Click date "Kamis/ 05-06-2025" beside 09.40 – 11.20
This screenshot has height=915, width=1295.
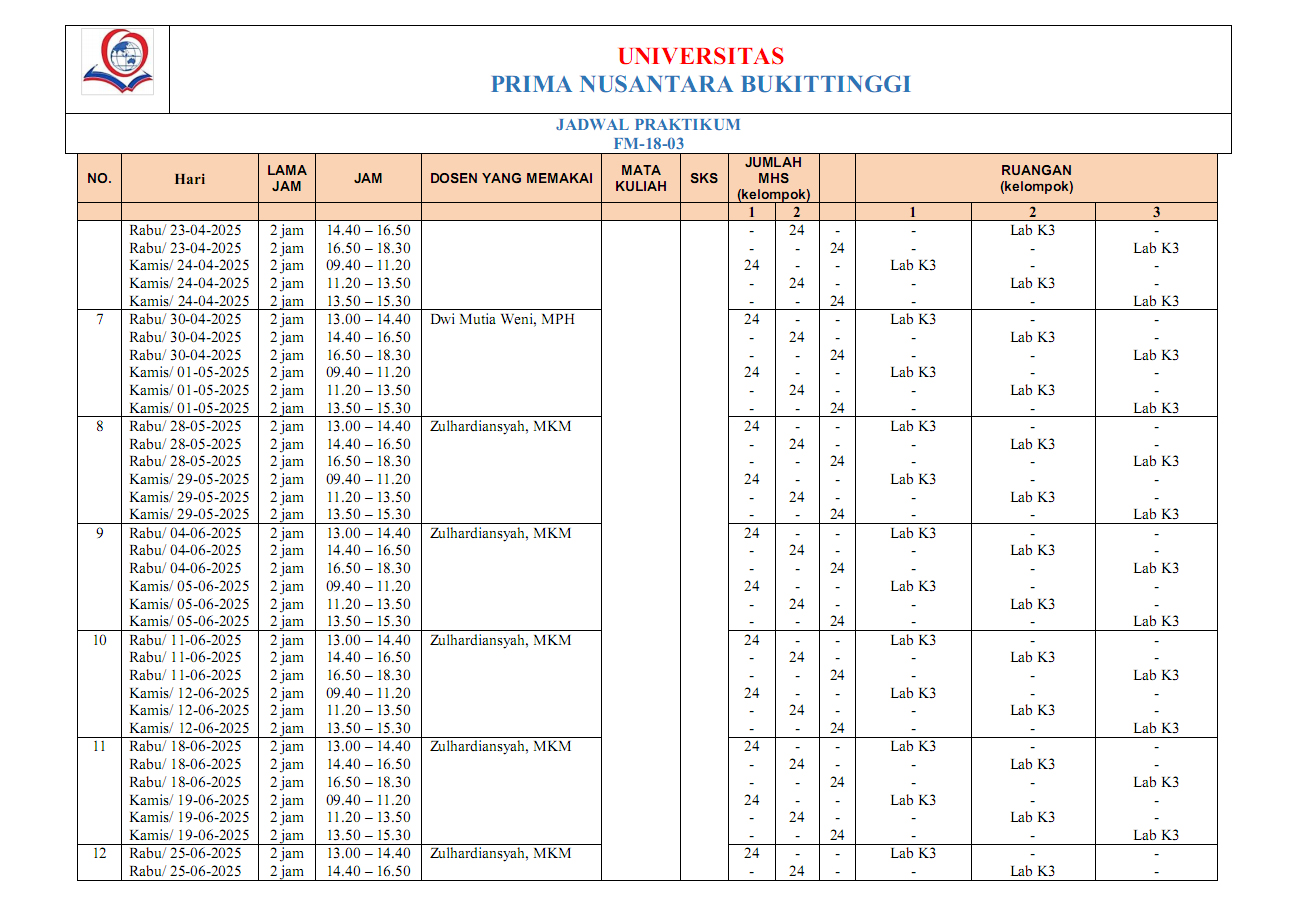tap(189, 586)
